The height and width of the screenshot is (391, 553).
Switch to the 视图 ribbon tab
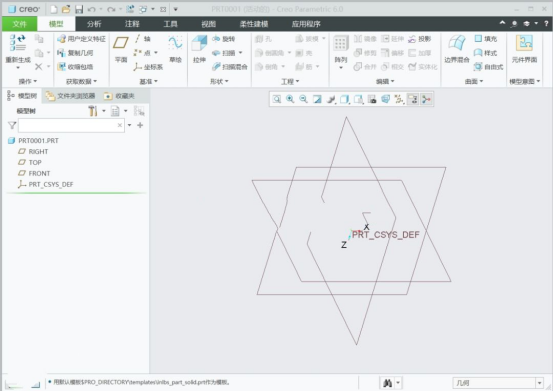click(x=208, y=24)
